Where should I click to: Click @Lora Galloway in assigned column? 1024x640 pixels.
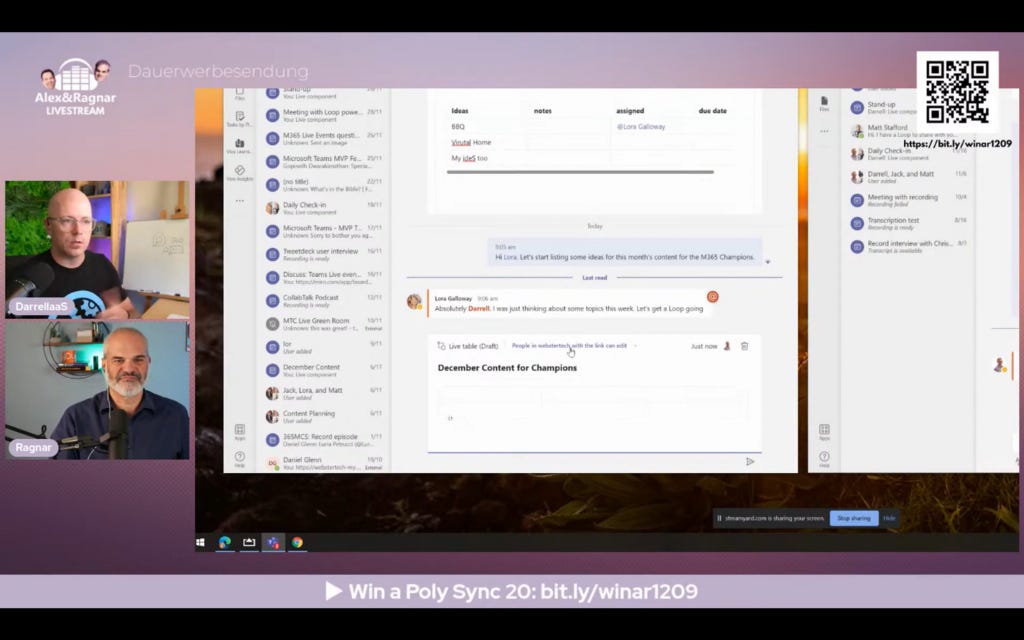pos(641,127)
